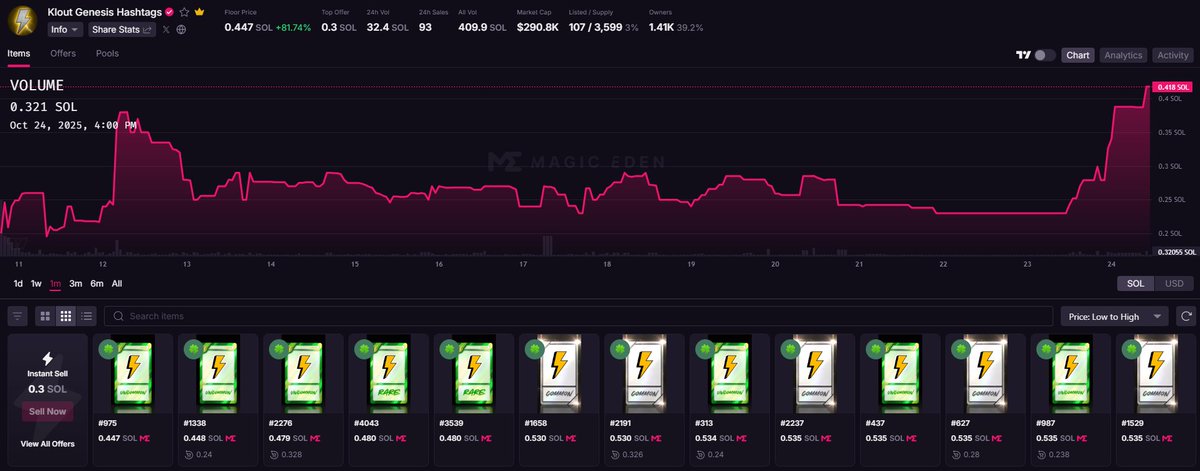Click the 24h Sales 93 value
The image size is (1200, 471).
(425, 28)
